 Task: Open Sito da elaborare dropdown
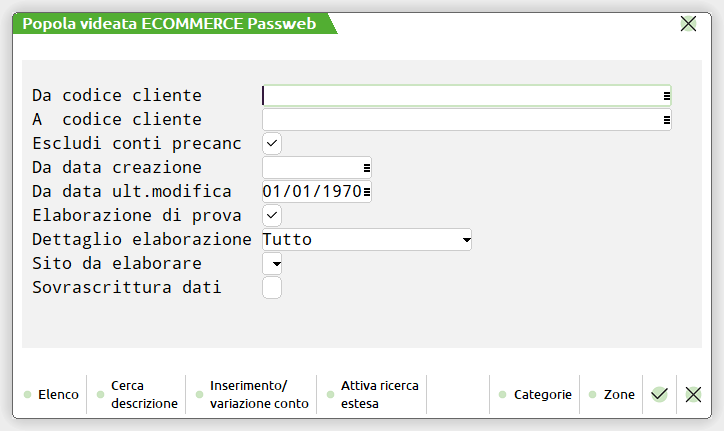click(273, 264)
